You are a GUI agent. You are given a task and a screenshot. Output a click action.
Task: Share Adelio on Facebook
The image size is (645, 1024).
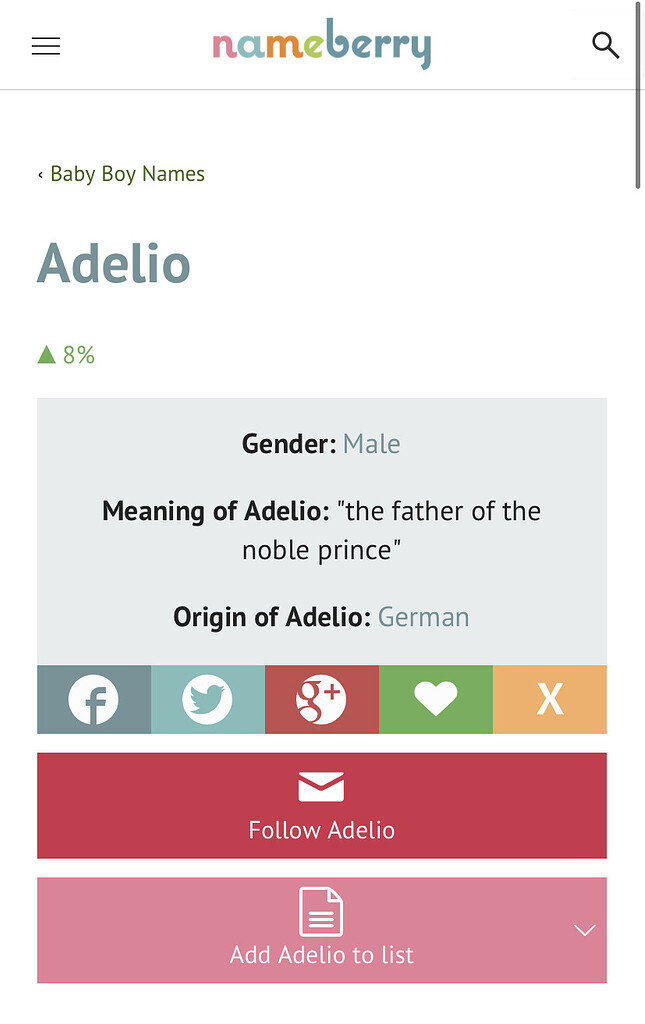(x=94, y=699)
